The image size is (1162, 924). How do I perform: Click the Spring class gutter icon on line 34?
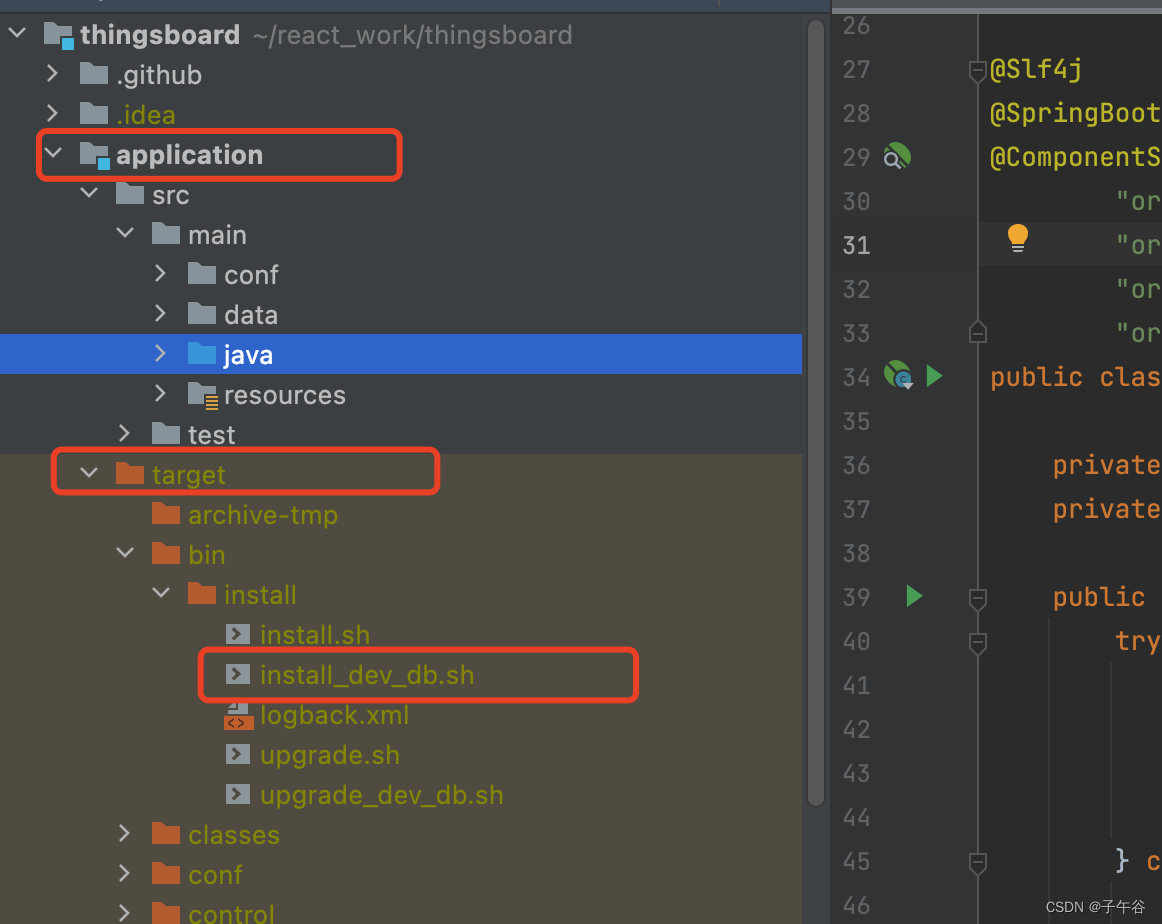click(x=898, y=374)
